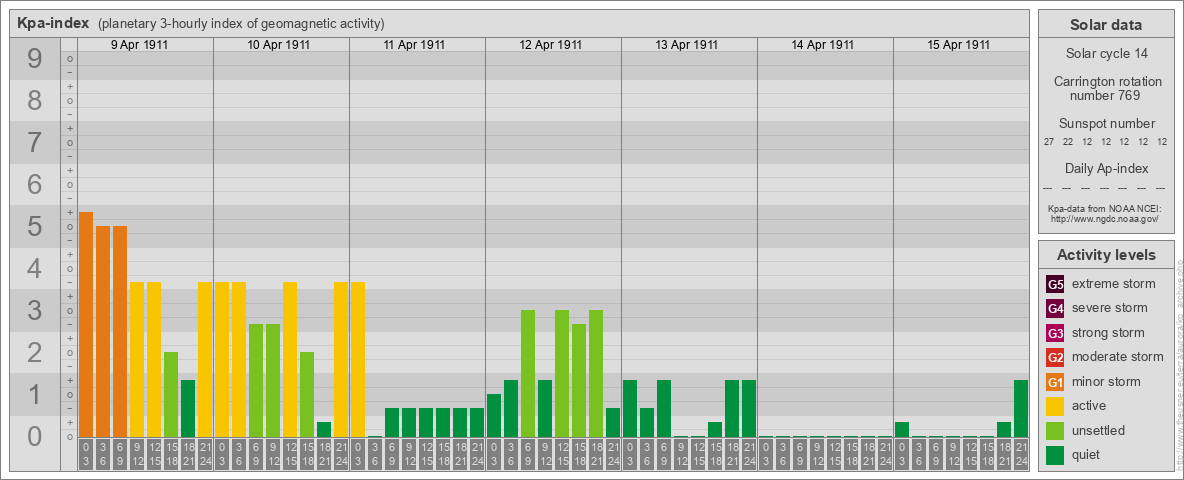Click the 'minor storm' legend label
Screen dimensions: 1184x480
(x=1106, y=382)
